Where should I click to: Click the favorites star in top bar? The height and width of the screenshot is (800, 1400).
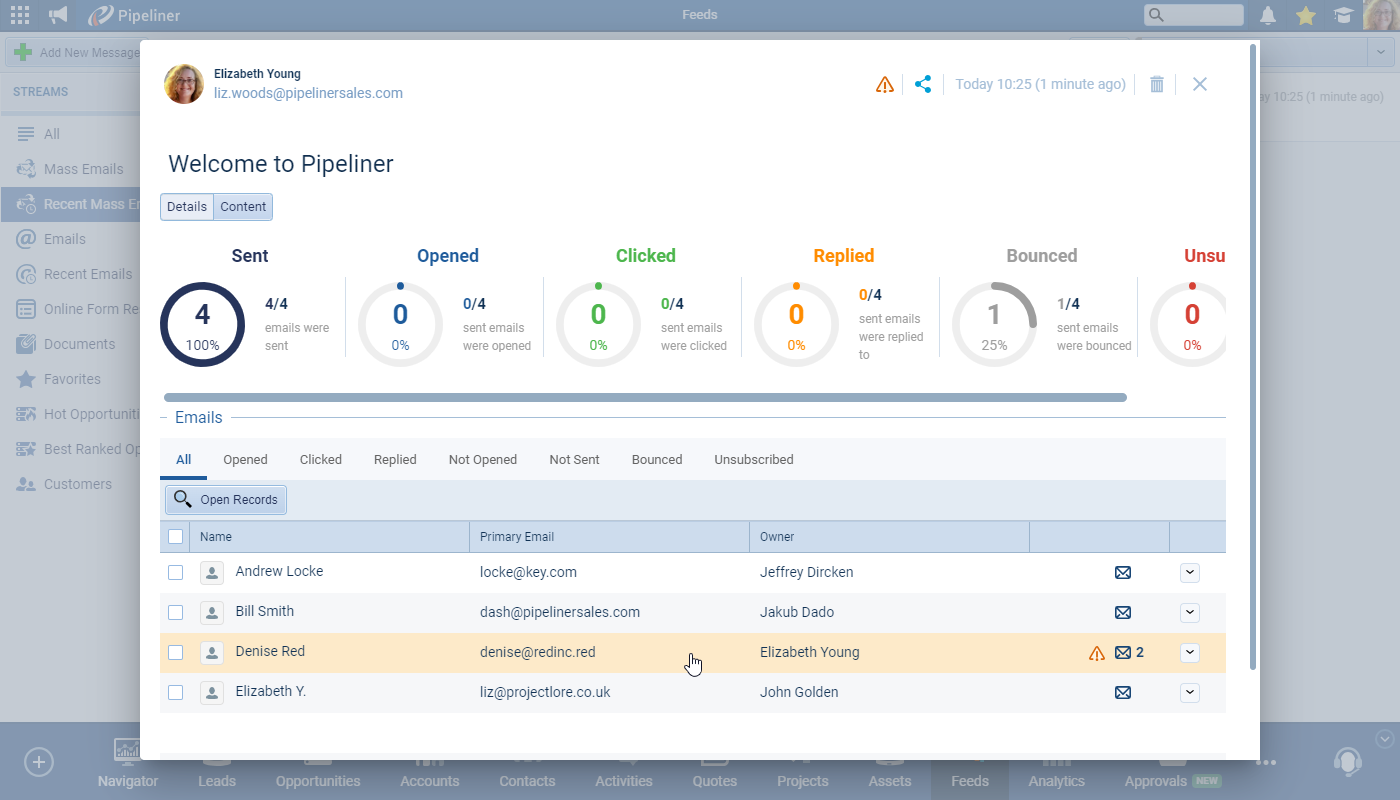coord(1305,15)
